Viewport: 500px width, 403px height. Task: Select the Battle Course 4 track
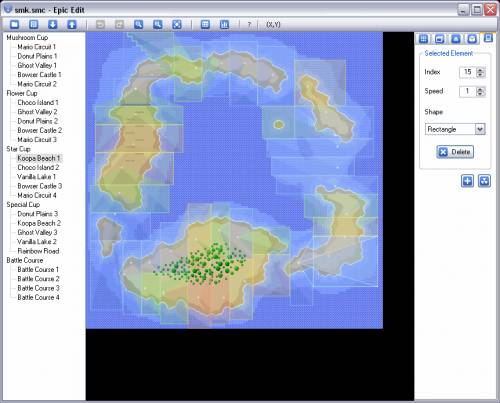pos(38,297)
